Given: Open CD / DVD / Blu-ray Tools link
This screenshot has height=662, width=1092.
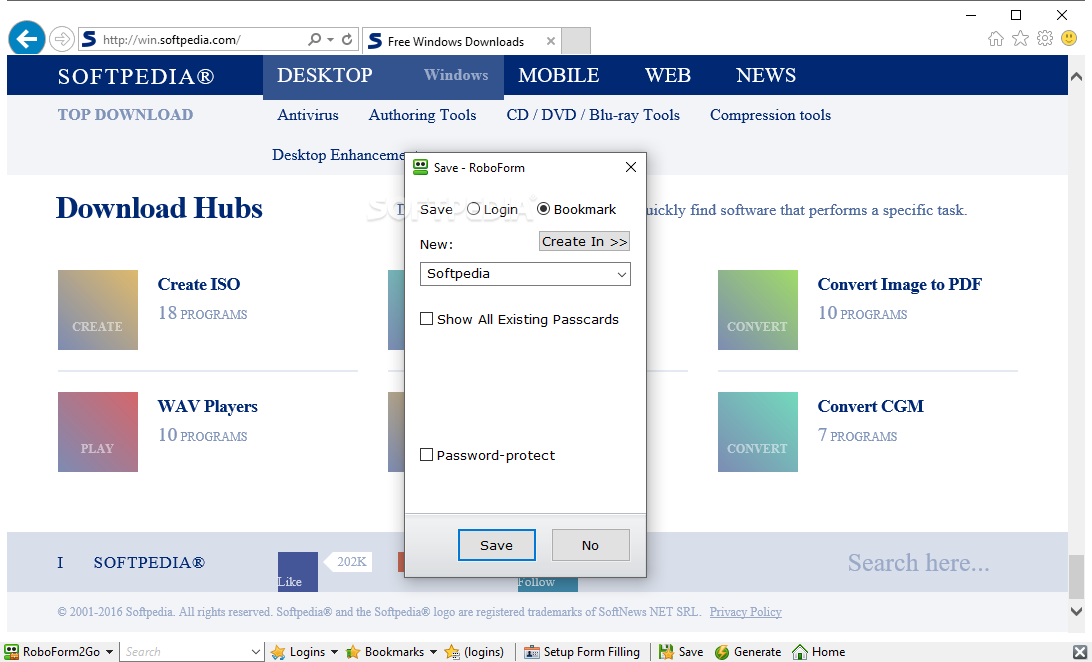Looking at the screenshot, I should click(593, 116).
